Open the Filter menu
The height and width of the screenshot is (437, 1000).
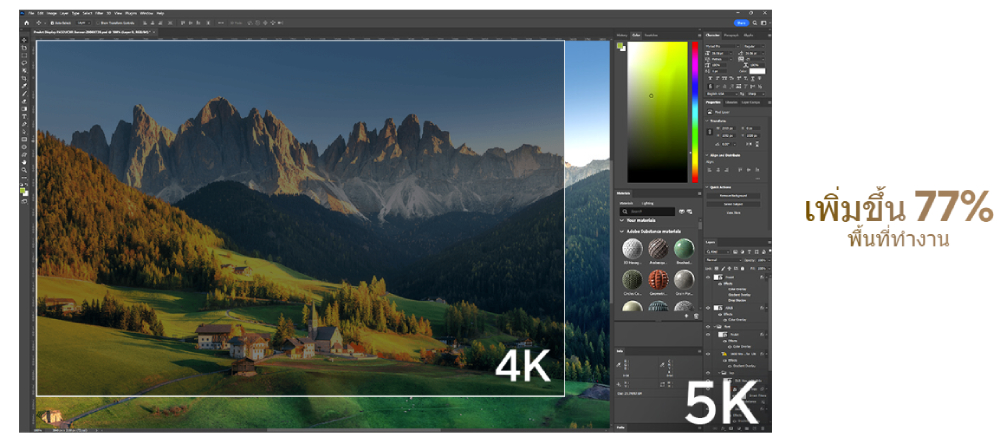(x=99, y=13)
